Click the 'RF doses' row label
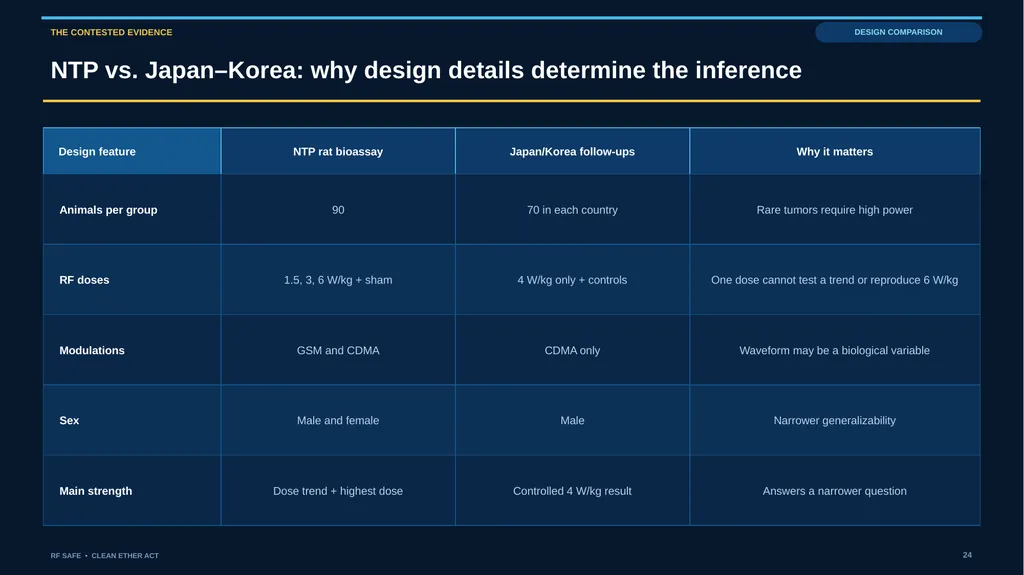Image resolution: width=1024 pixels, height=575 pixels. [132, 280]
